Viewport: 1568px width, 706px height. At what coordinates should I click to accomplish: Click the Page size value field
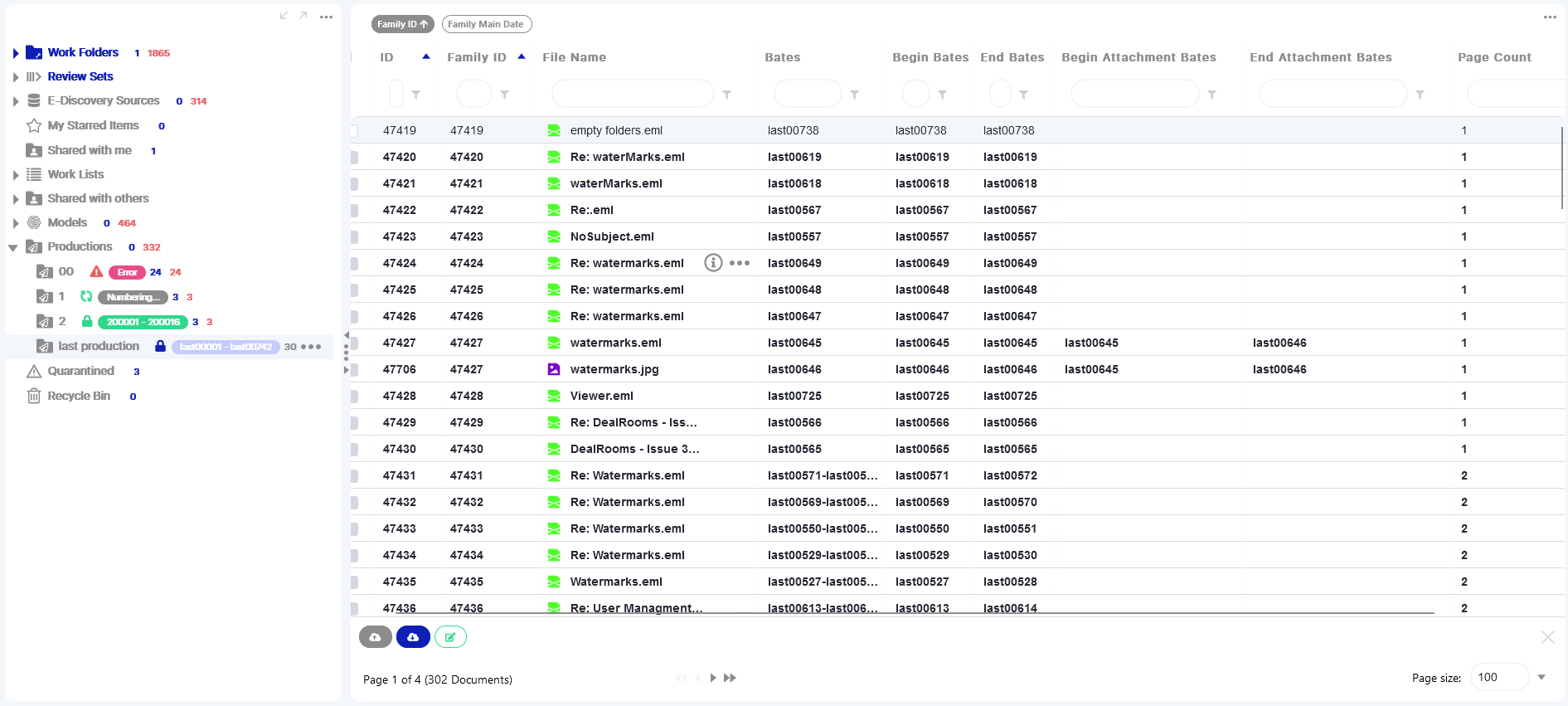pyautogui.click(x=1499, y=677)
